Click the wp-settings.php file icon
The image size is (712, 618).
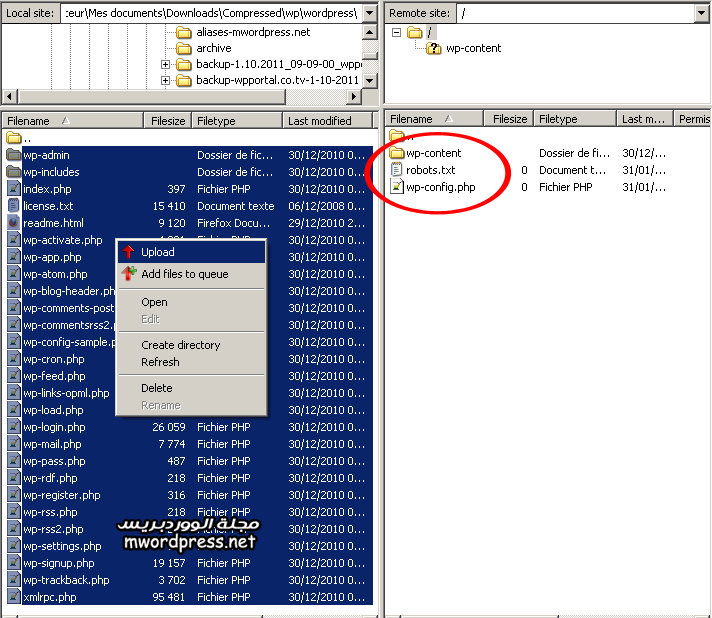14,546
